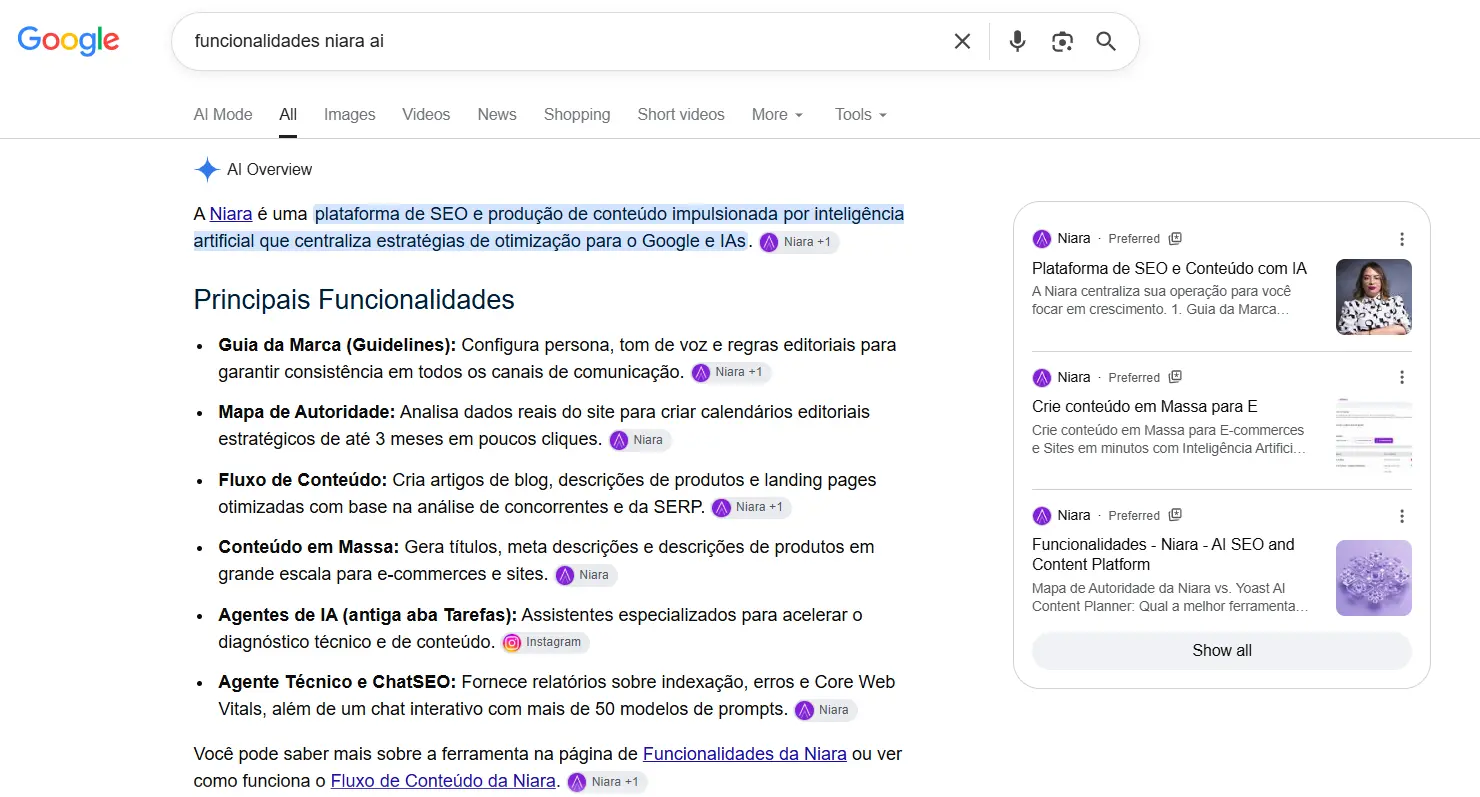The width and height of the screenshot is (1480, 797).
Task: Open the Fluxo de Conteúdo da Niara link
Action: pyautogui.click(x=443, y=781)
